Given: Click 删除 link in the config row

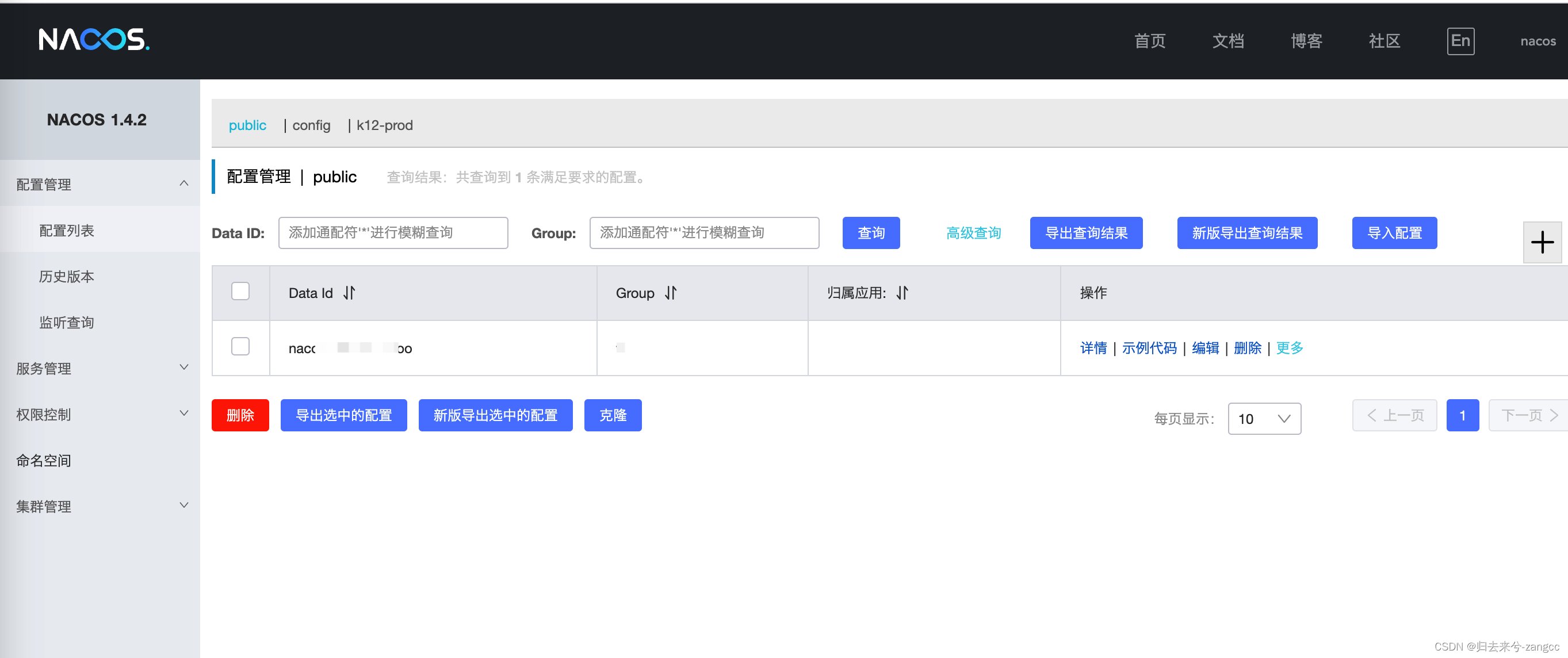Looking at the screenshot, I should pyautogui.click(x=1247, y=347).
